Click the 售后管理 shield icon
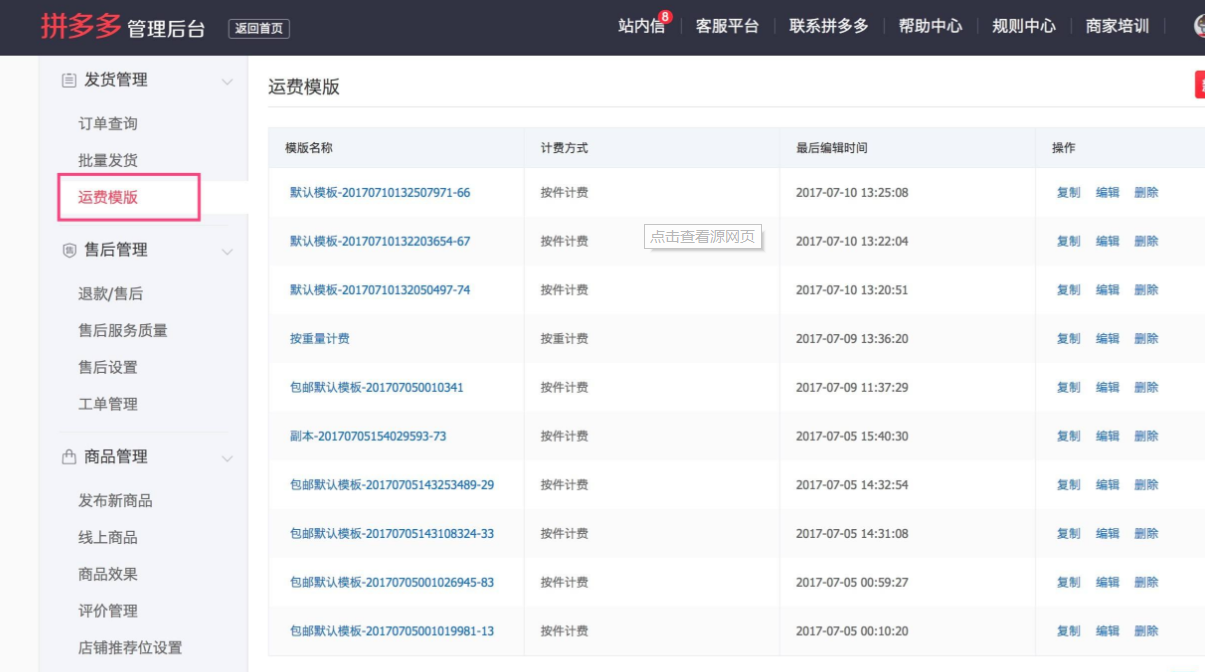This screenshot has height=672, width=1205. point(69,250)
